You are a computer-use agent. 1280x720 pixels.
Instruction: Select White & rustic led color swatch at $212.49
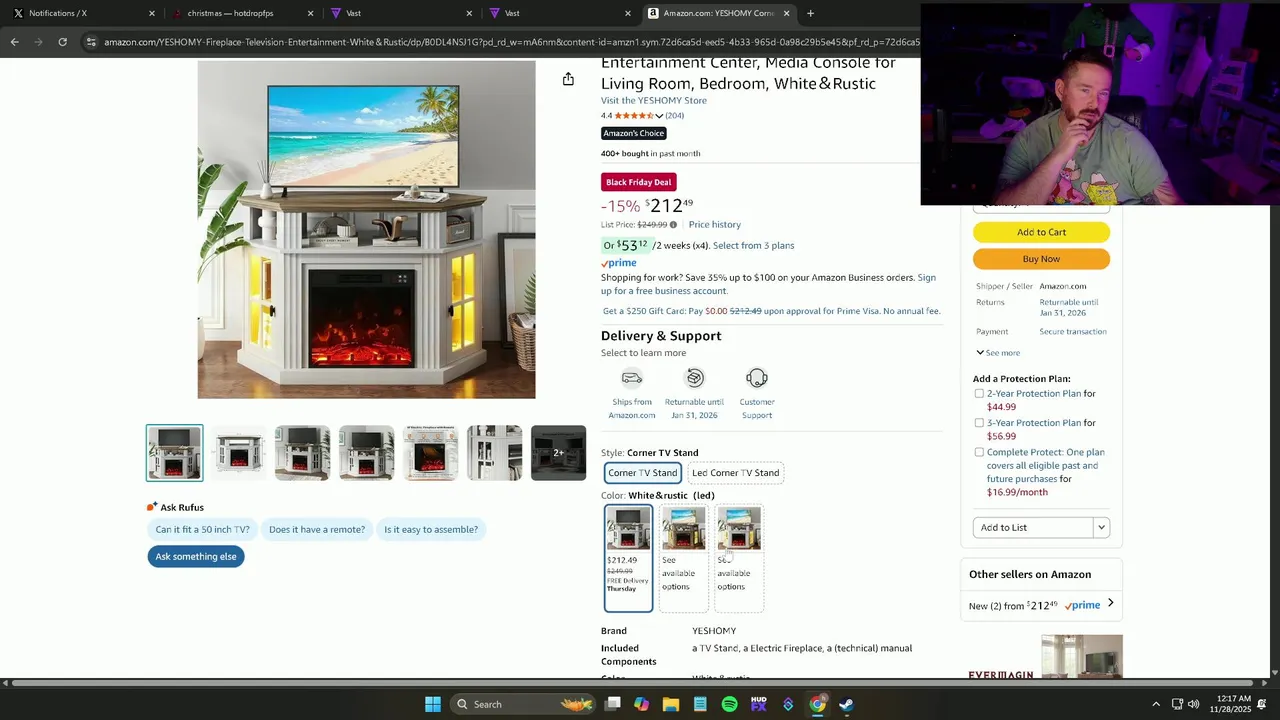tap(628, 558)
